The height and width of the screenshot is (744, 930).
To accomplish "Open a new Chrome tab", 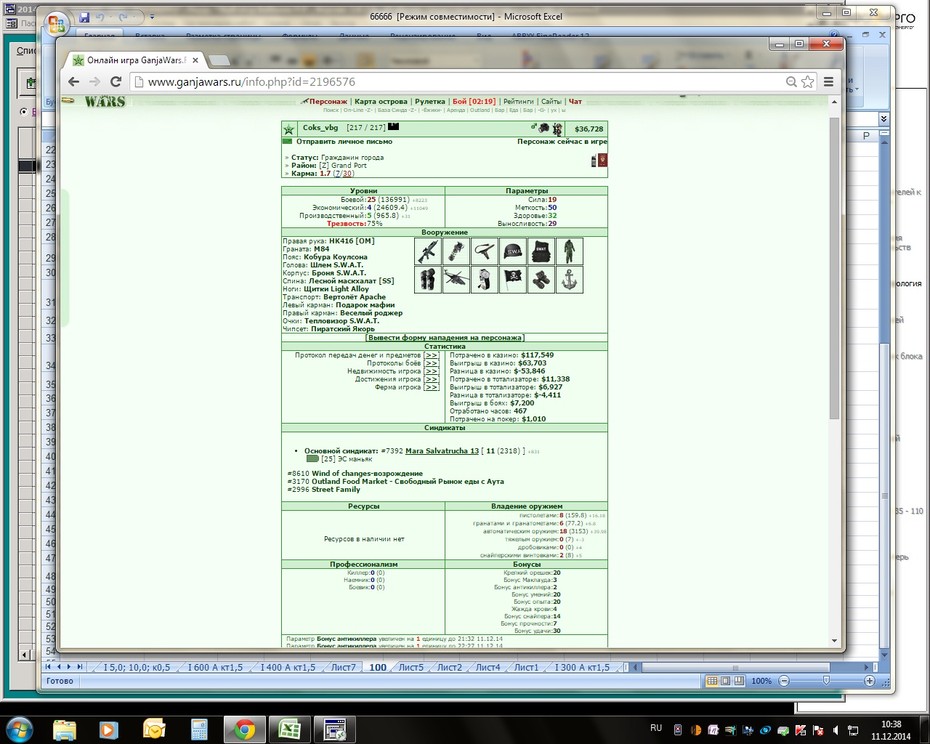I will pyautogui.click(x=219, y=60).
